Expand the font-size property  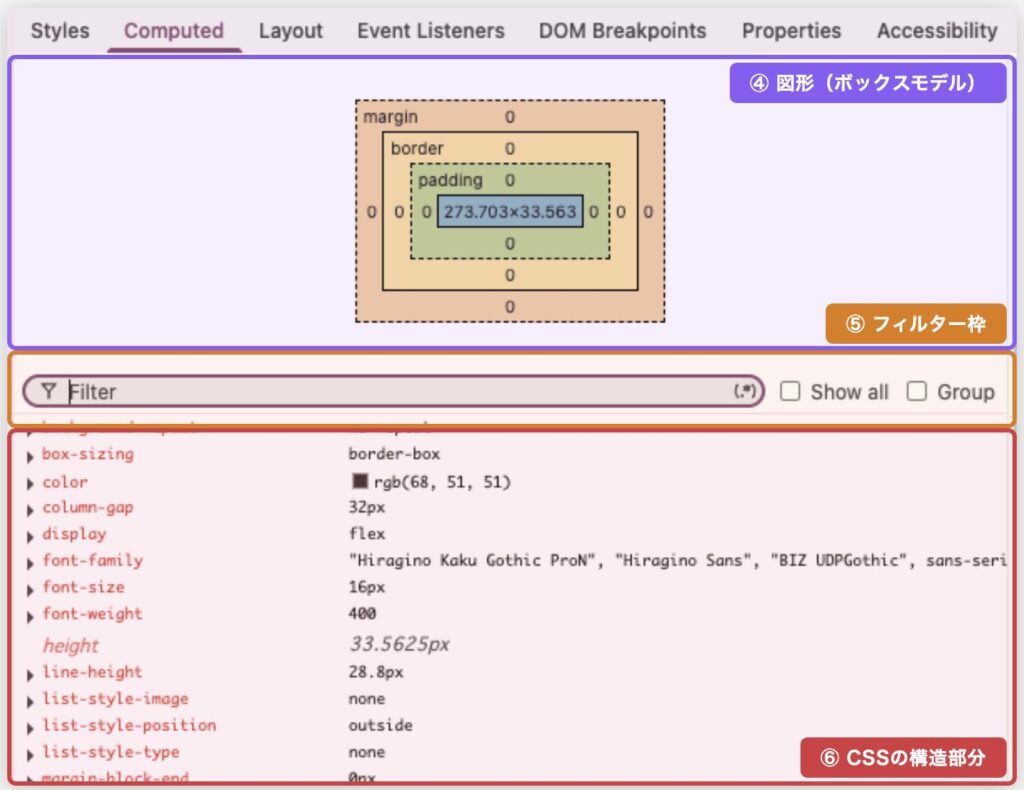(30, 590)
